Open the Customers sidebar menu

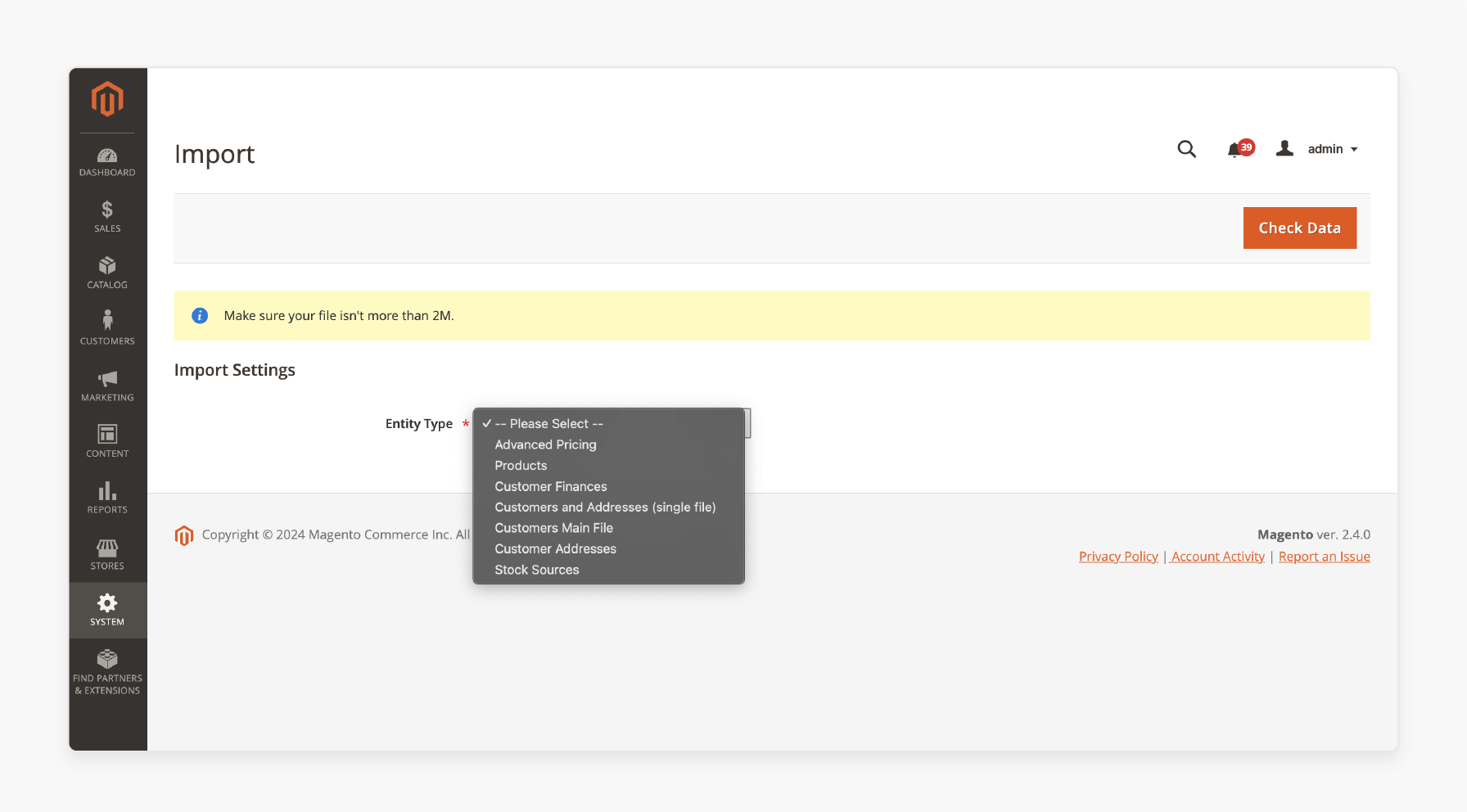pos(107,327)
